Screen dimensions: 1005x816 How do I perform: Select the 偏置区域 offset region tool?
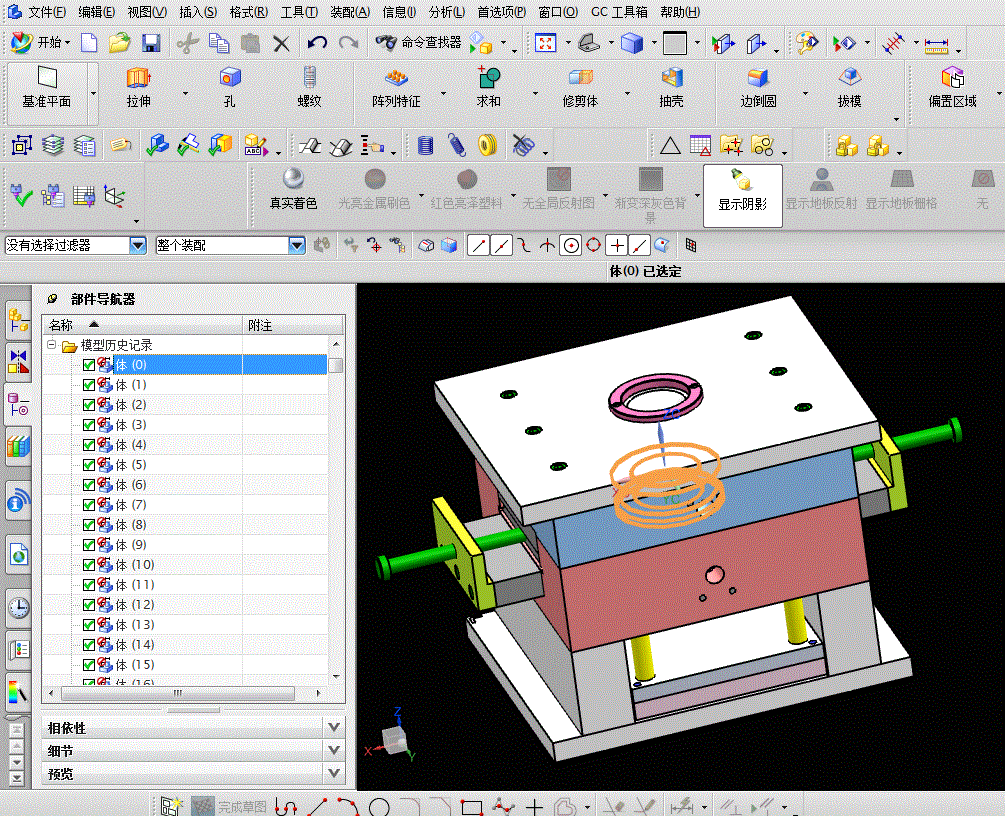pos(952,88)
